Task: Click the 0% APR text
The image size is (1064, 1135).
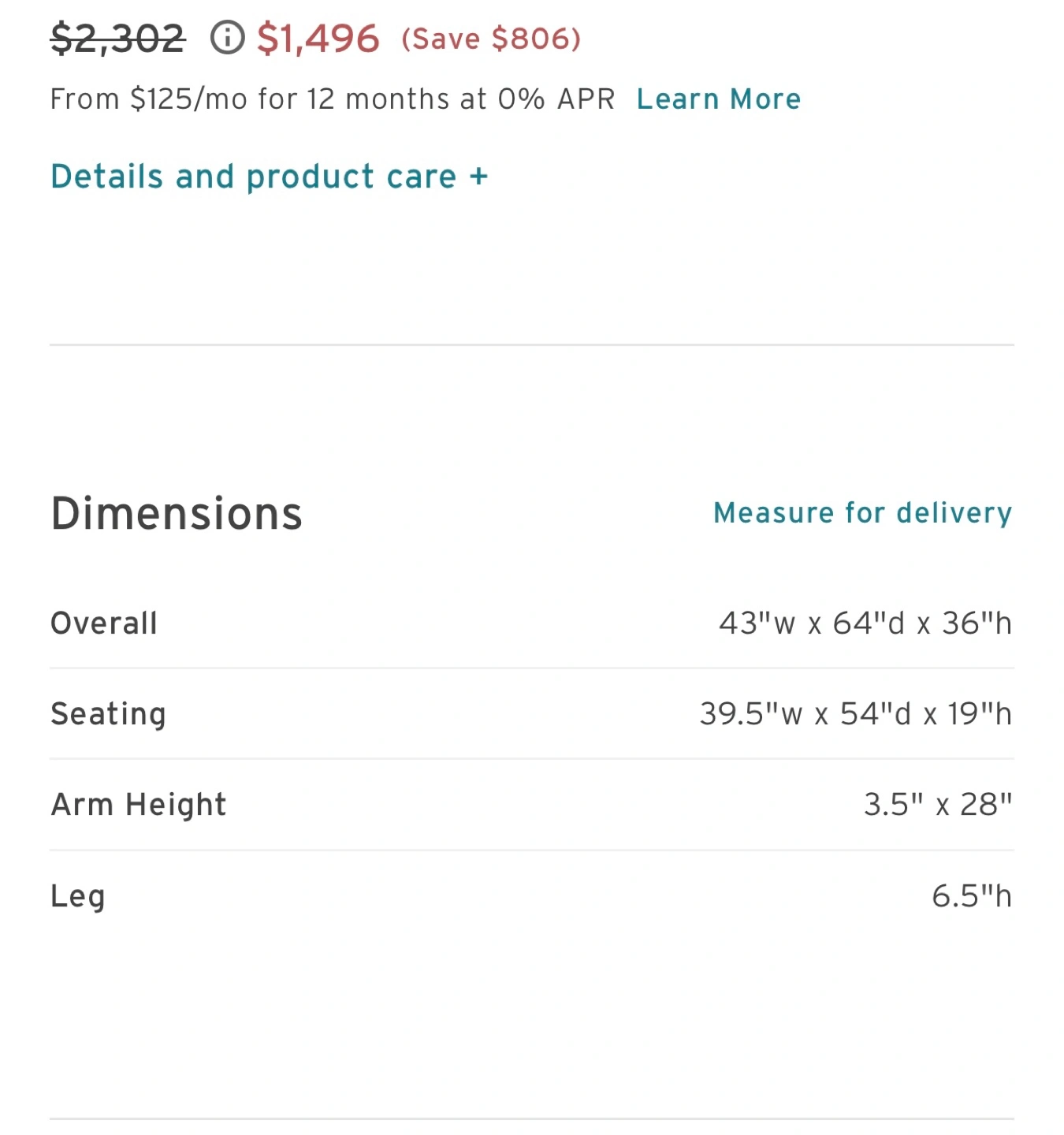Action: click(x=556, y=99)
